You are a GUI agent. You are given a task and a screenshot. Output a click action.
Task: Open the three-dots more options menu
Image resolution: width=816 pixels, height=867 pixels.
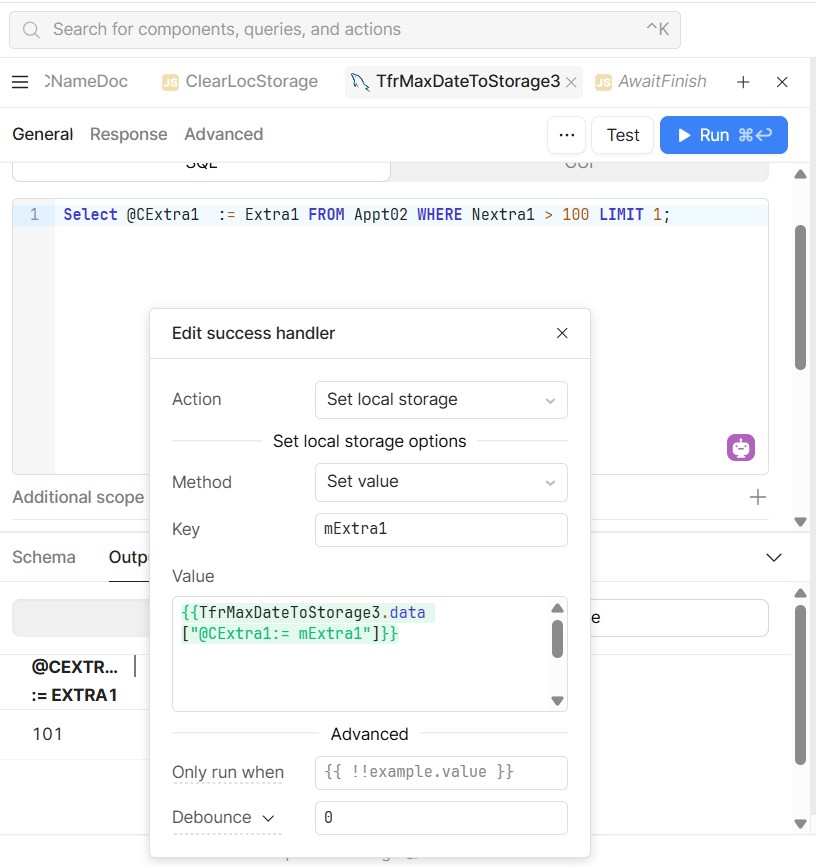pyautogui.click(x=566, y=135)
